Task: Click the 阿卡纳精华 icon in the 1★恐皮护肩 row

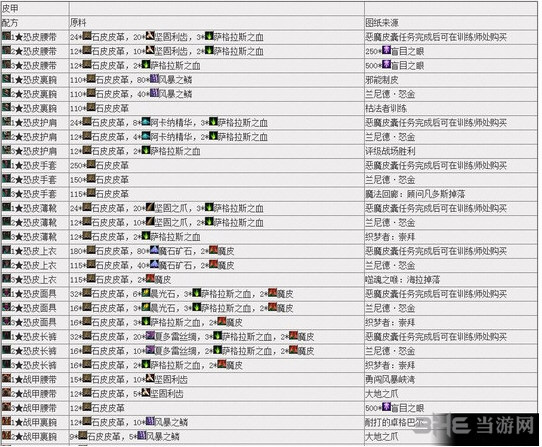Action: tap(146, 122)
